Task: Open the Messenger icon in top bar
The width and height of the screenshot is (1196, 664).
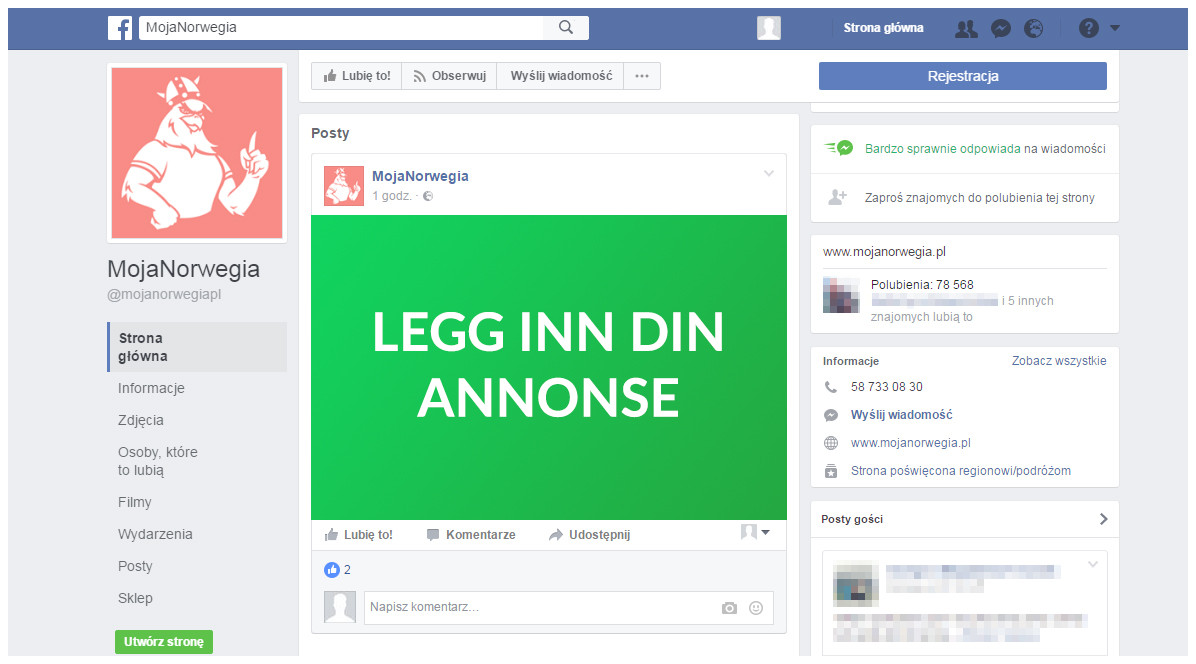Action: [x=1001, y=29]
